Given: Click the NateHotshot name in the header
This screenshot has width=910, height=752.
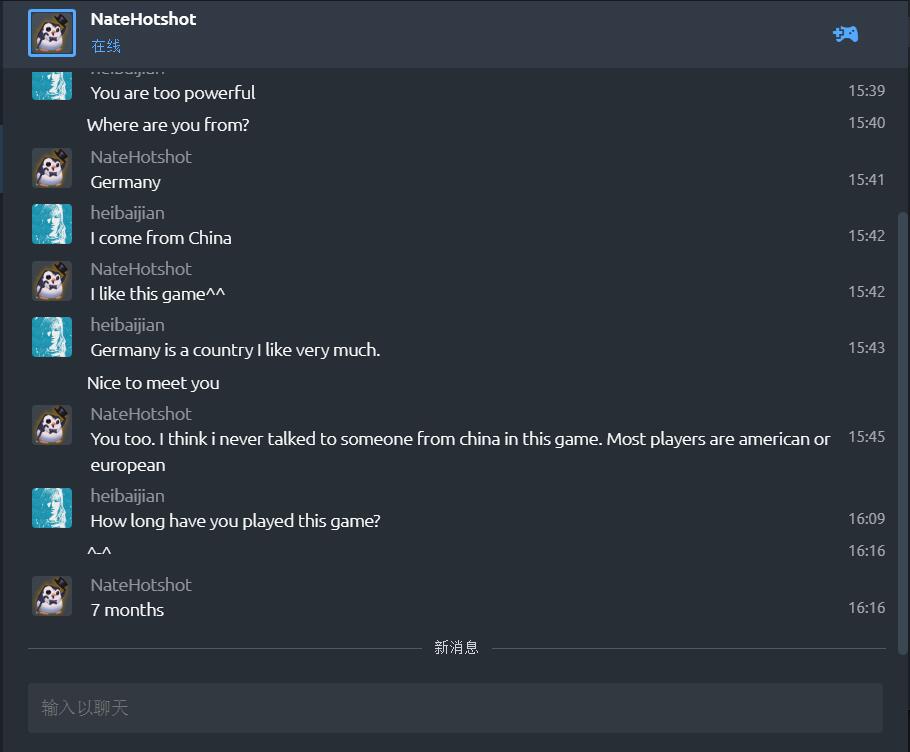Looking at the screenshot, I should [x=143, y=19].
